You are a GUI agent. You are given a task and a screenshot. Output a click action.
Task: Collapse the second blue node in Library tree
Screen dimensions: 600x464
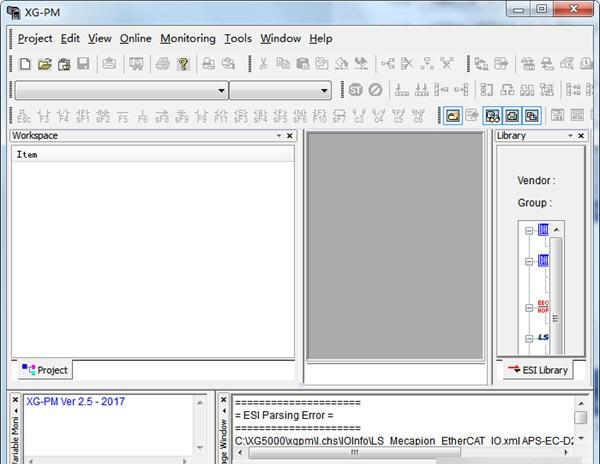pos(529,262)
